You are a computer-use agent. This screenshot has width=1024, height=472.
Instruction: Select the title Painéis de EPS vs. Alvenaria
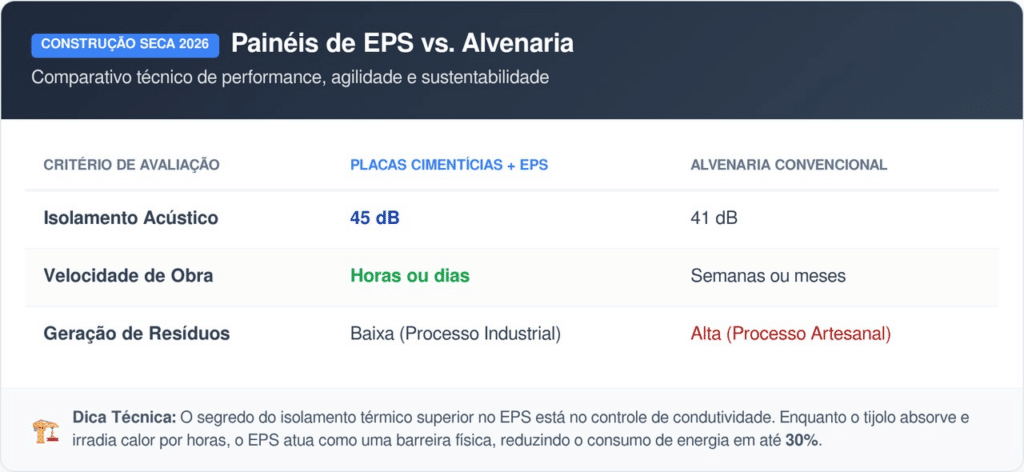click(402, 44)
